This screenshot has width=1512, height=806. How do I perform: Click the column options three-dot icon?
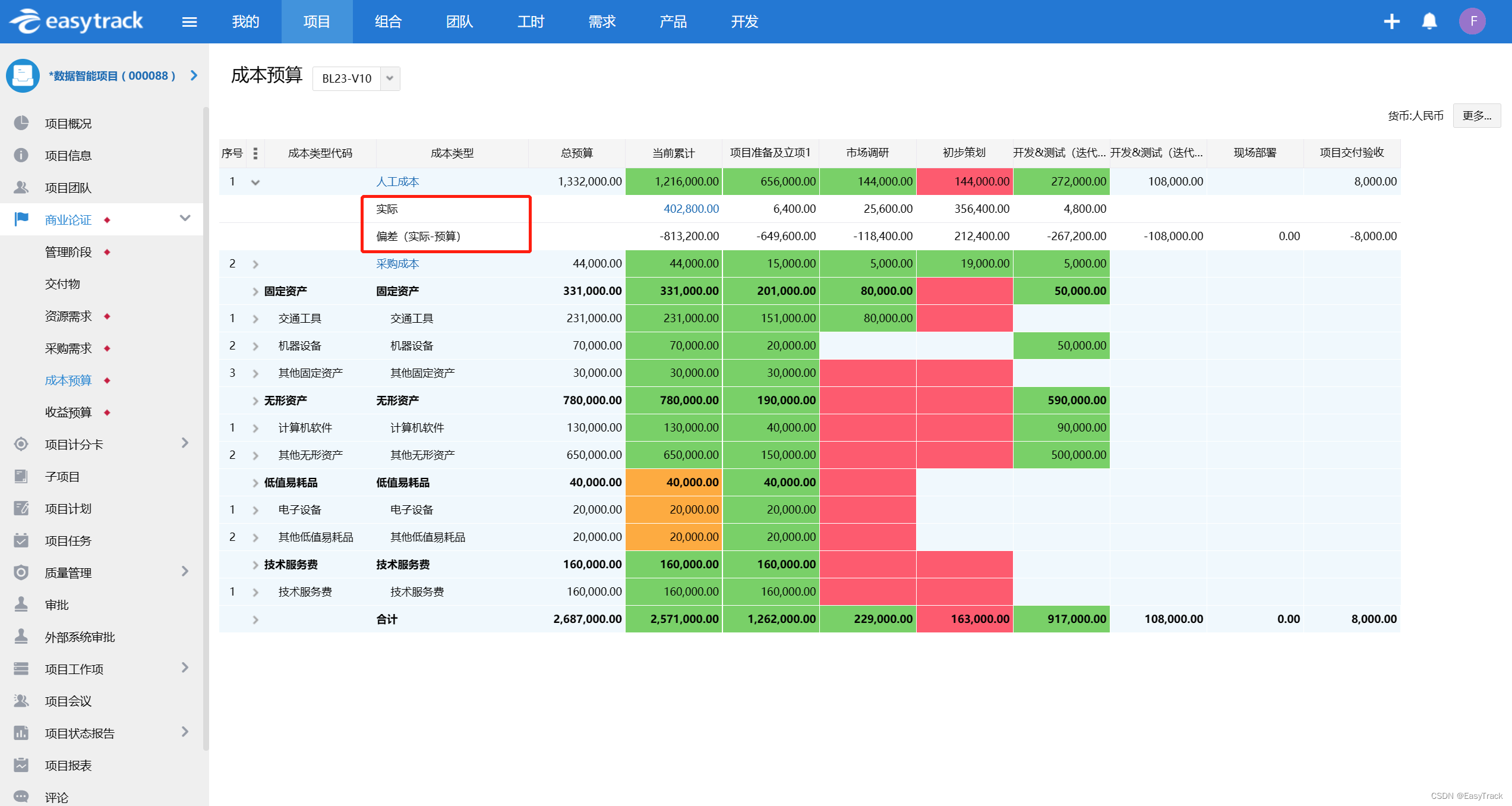pos(255,153)
